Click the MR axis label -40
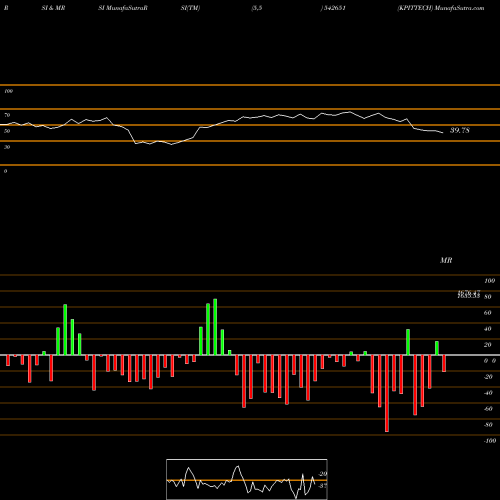 point(488,393)
